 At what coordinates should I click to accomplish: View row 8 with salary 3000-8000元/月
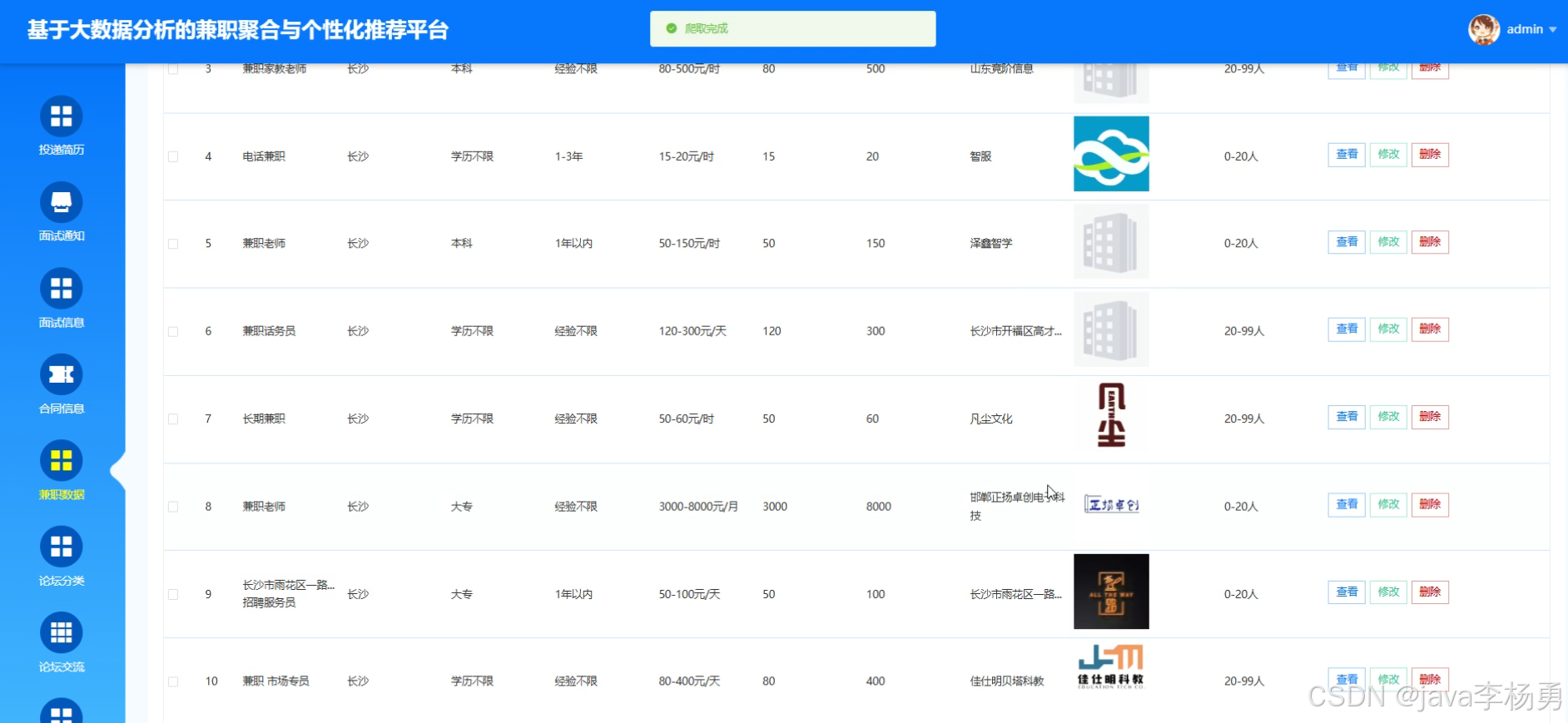pos(1347,505)
